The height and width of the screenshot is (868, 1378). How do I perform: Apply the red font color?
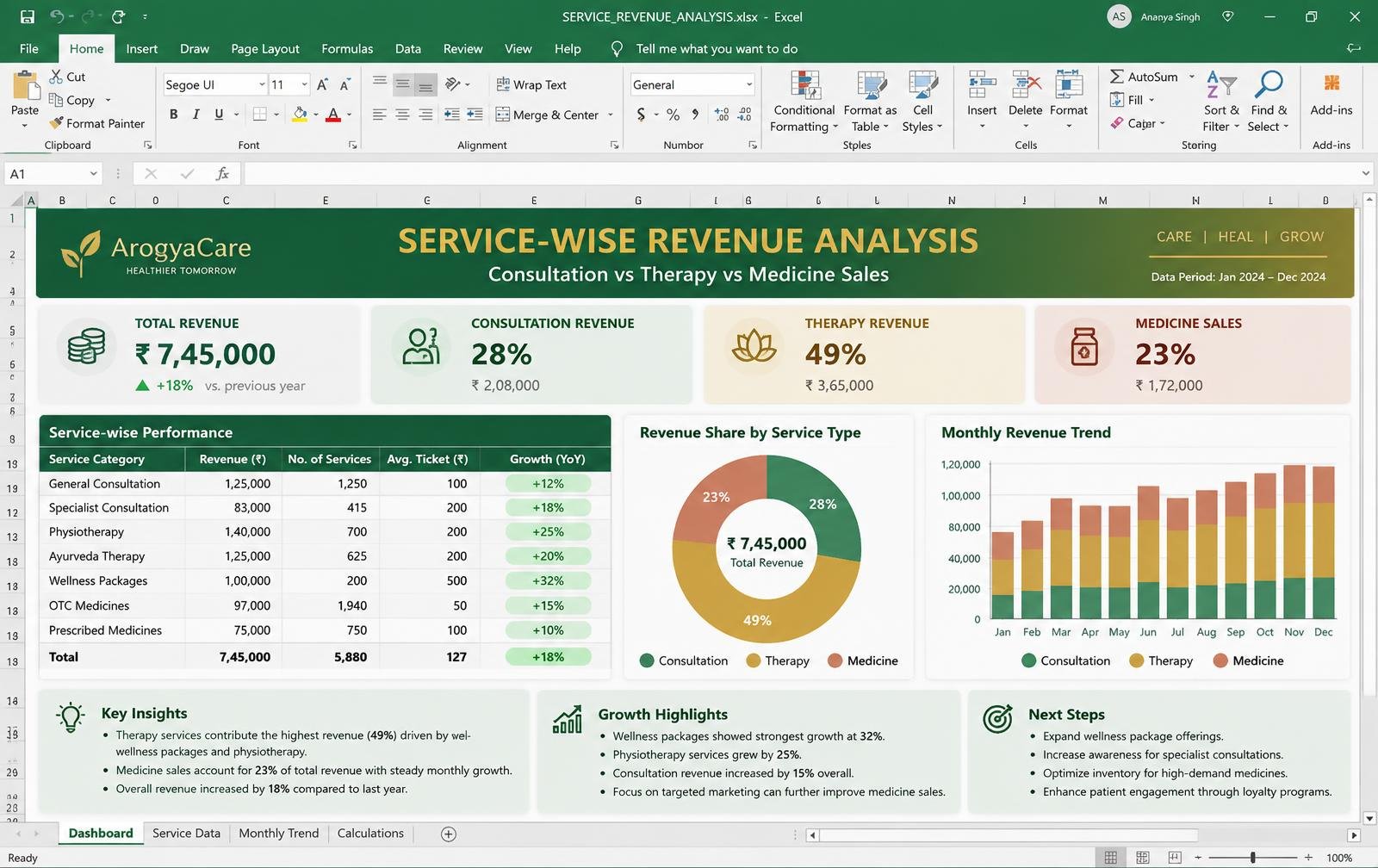[333, 115]
